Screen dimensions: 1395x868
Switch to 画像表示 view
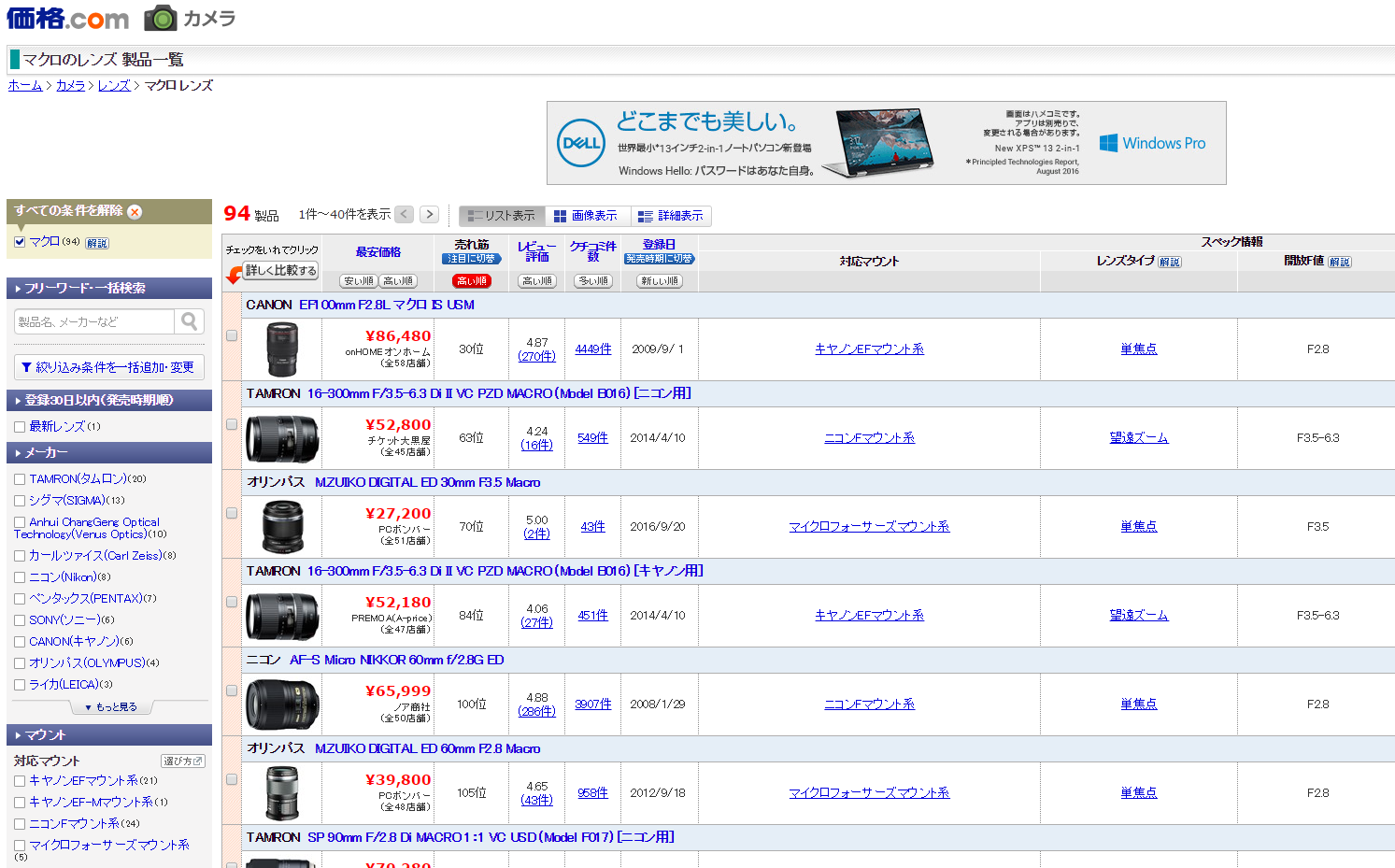pyautogui.click(x=586, y=216)
